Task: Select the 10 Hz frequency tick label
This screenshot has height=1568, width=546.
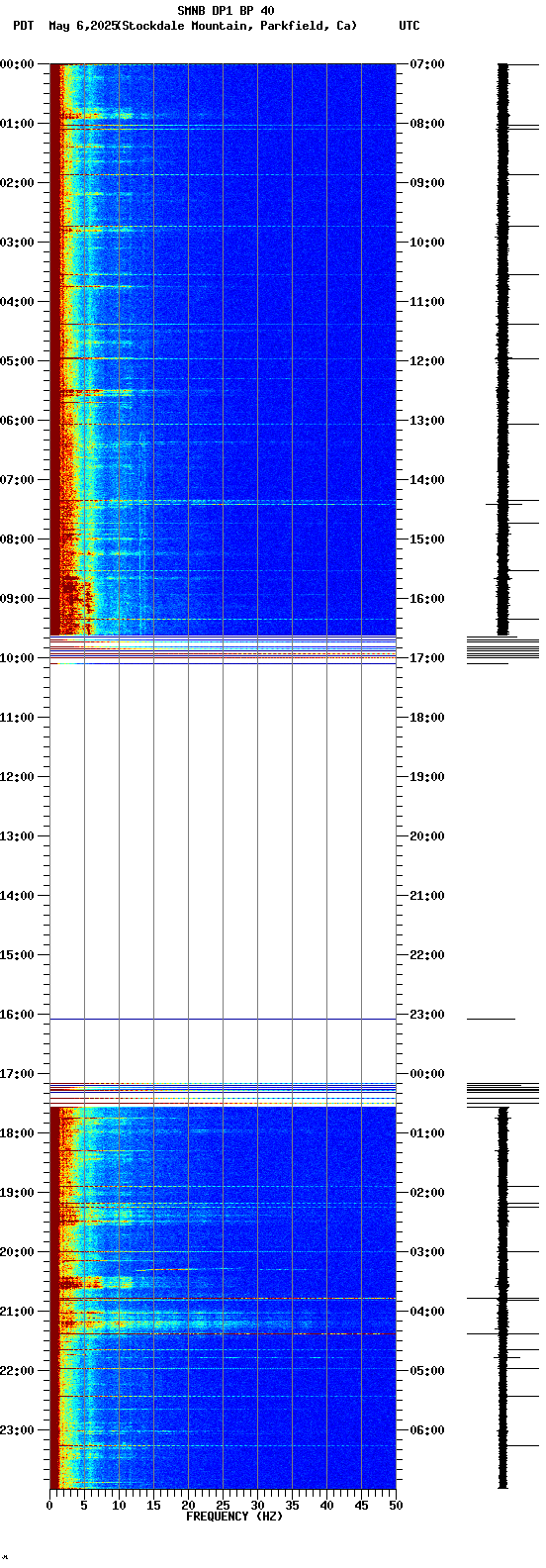Action: (x=119, y=1506)
